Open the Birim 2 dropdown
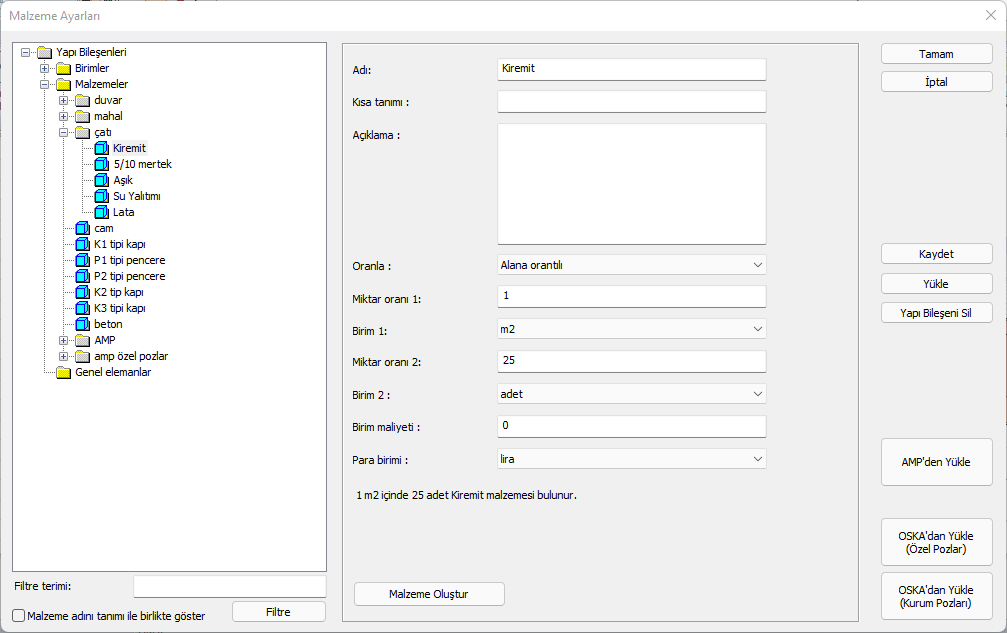The height and width of the screenshot is (633, 1007). pos(631,394)
